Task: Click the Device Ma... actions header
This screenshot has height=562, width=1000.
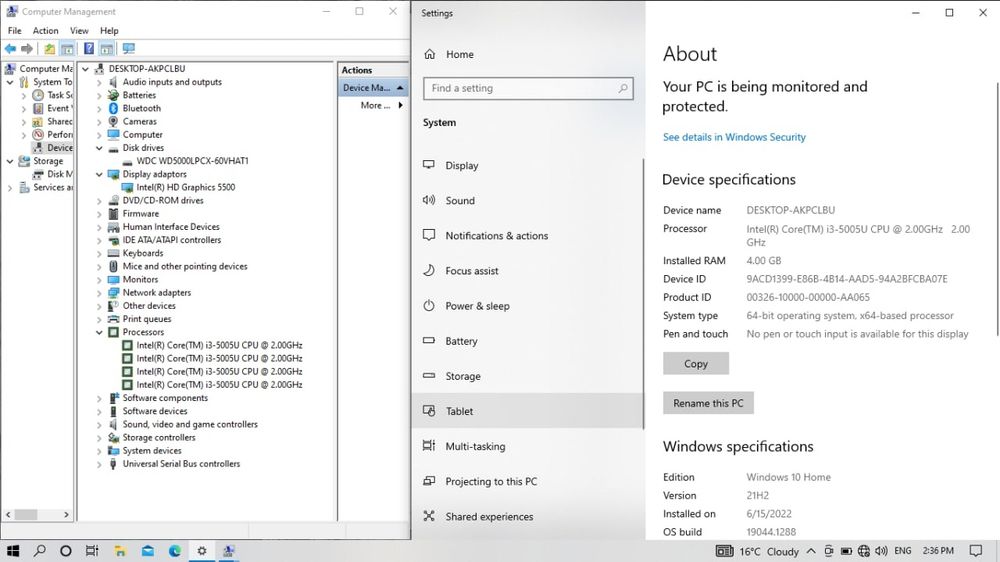Action: 373,87
